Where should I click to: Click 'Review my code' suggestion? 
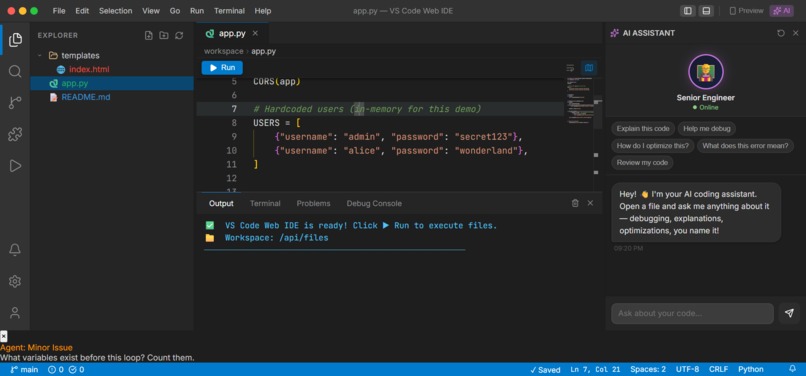pos(642,163)
